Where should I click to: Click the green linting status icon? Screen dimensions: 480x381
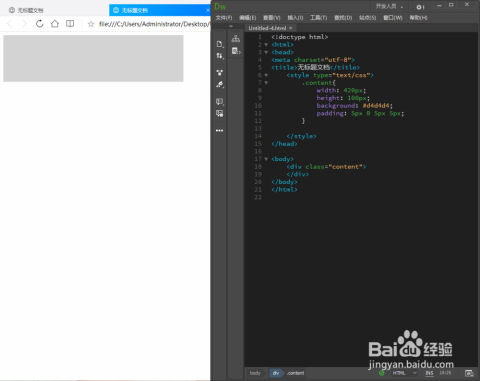(x=381, y=373)
